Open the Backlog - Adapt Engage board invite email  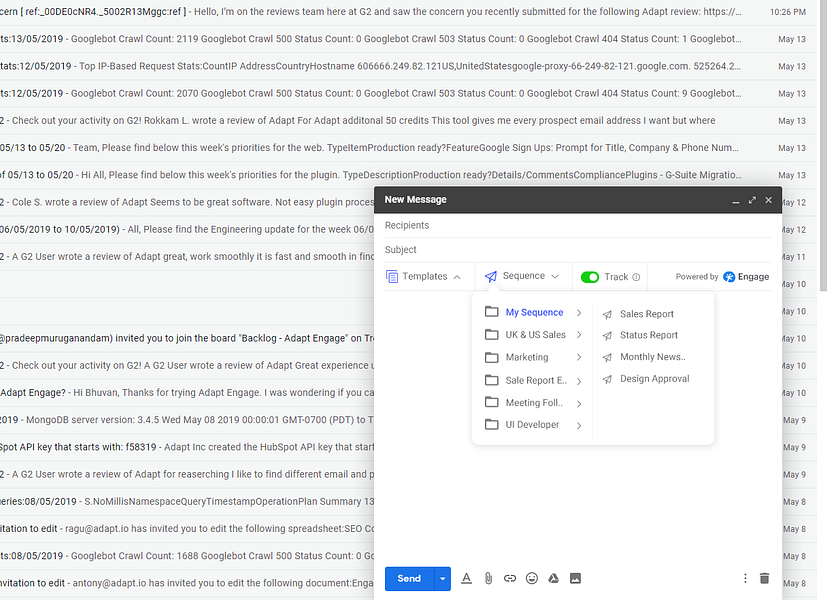(187, 338)
